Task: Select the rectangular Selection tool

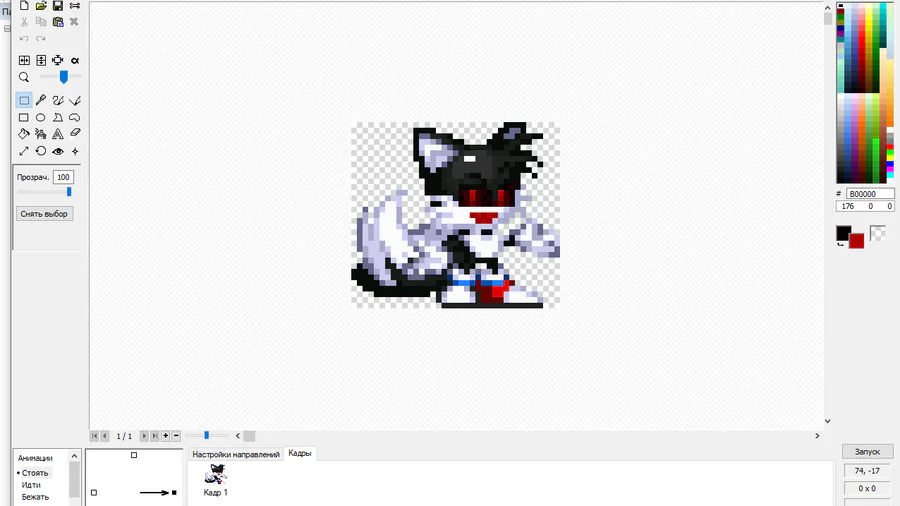Action: 24,100
